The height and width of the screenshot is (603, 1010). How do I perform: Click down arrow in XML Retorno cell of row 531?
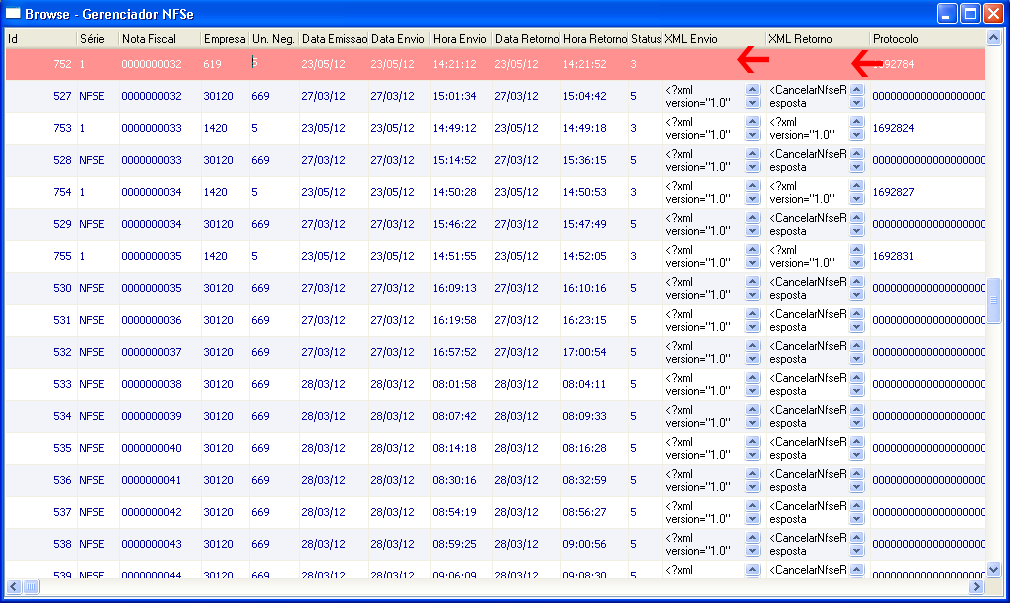857,327
